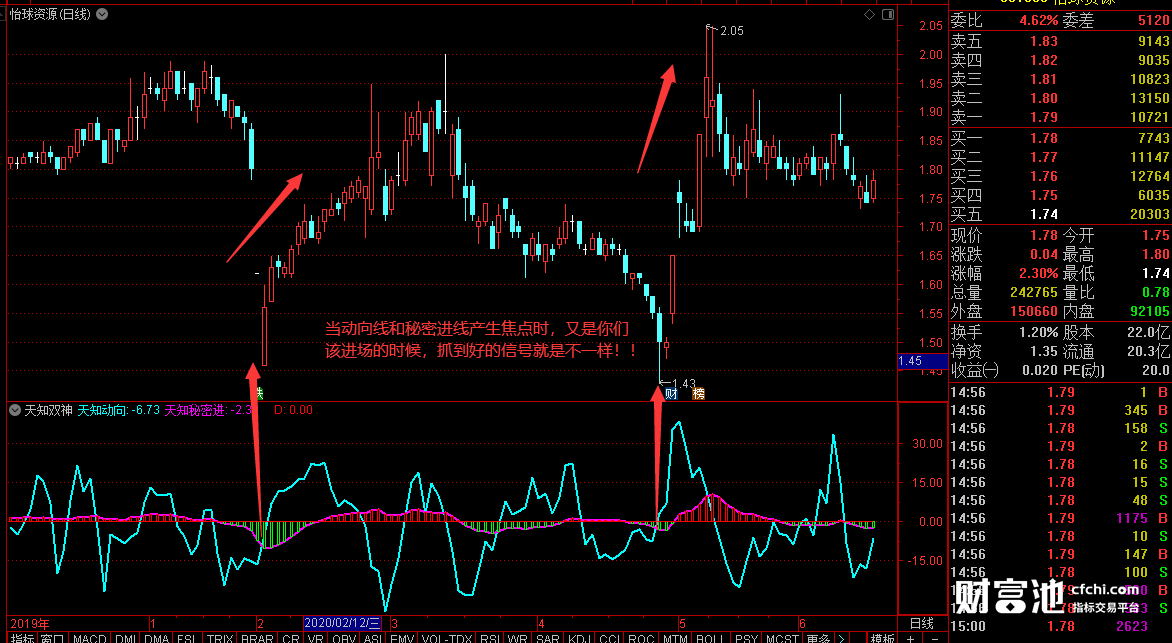This screenshot has width=1172, height=643.
Task: Select the 买四 row at price 1.75
Action: click(x=1060, y=195)
